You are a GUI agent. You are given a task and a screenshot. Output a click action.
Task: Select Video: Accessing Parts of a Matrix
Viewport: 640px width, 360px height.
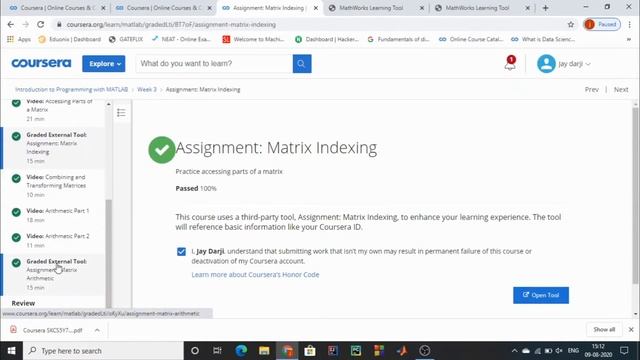[53, 110]
